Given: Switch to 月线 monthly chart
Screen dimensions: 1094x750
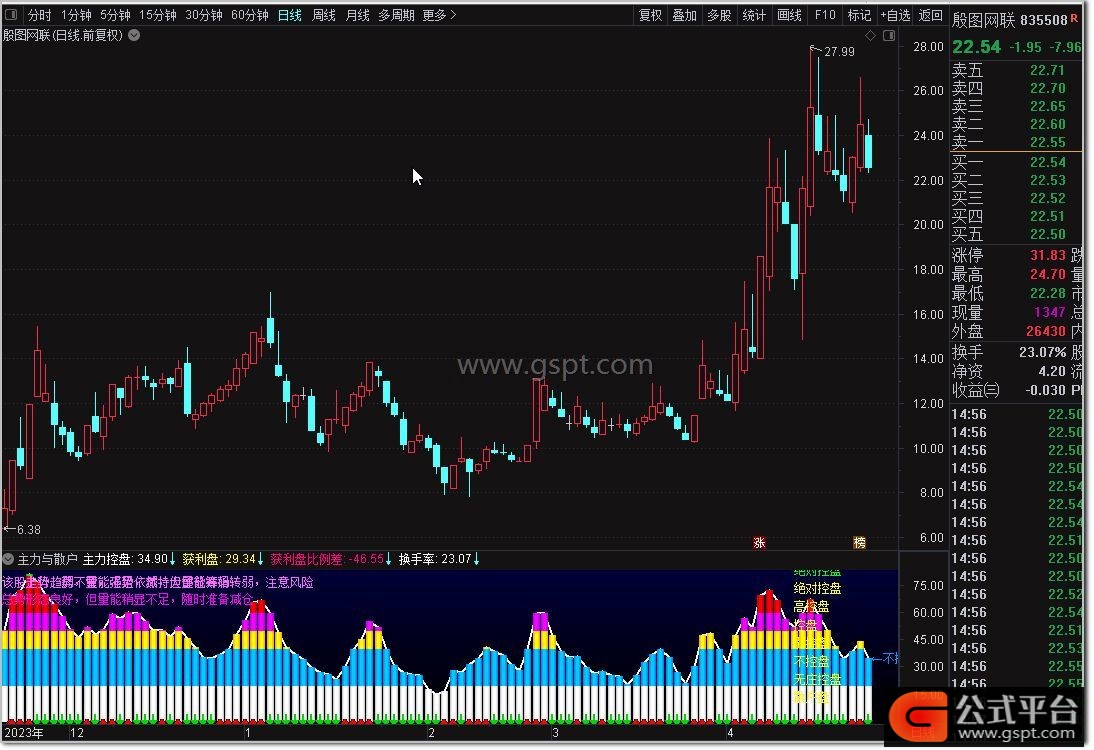Looking at the screenshot, I should (358, 15).
